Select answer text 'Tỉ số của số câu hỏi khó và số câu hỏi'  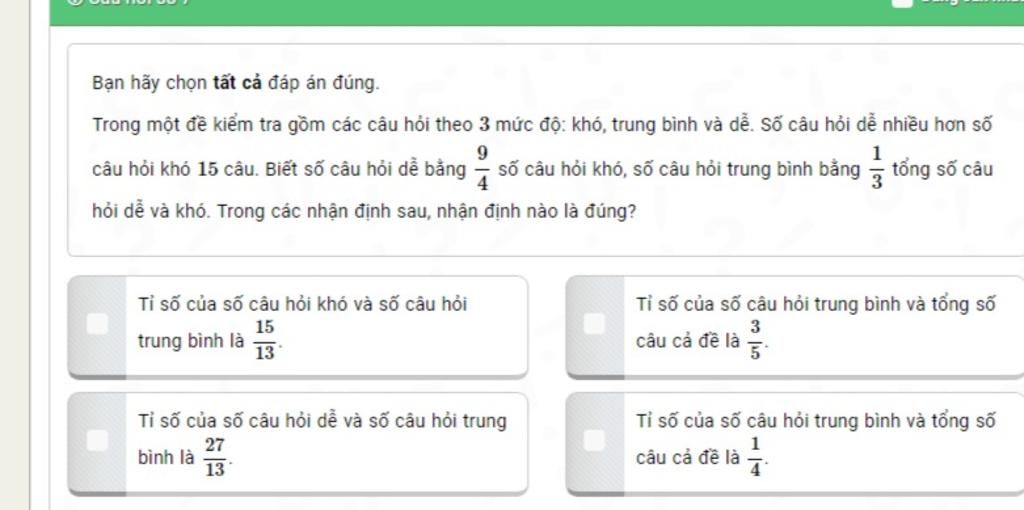pyautogui.click(x=302, y=305)
